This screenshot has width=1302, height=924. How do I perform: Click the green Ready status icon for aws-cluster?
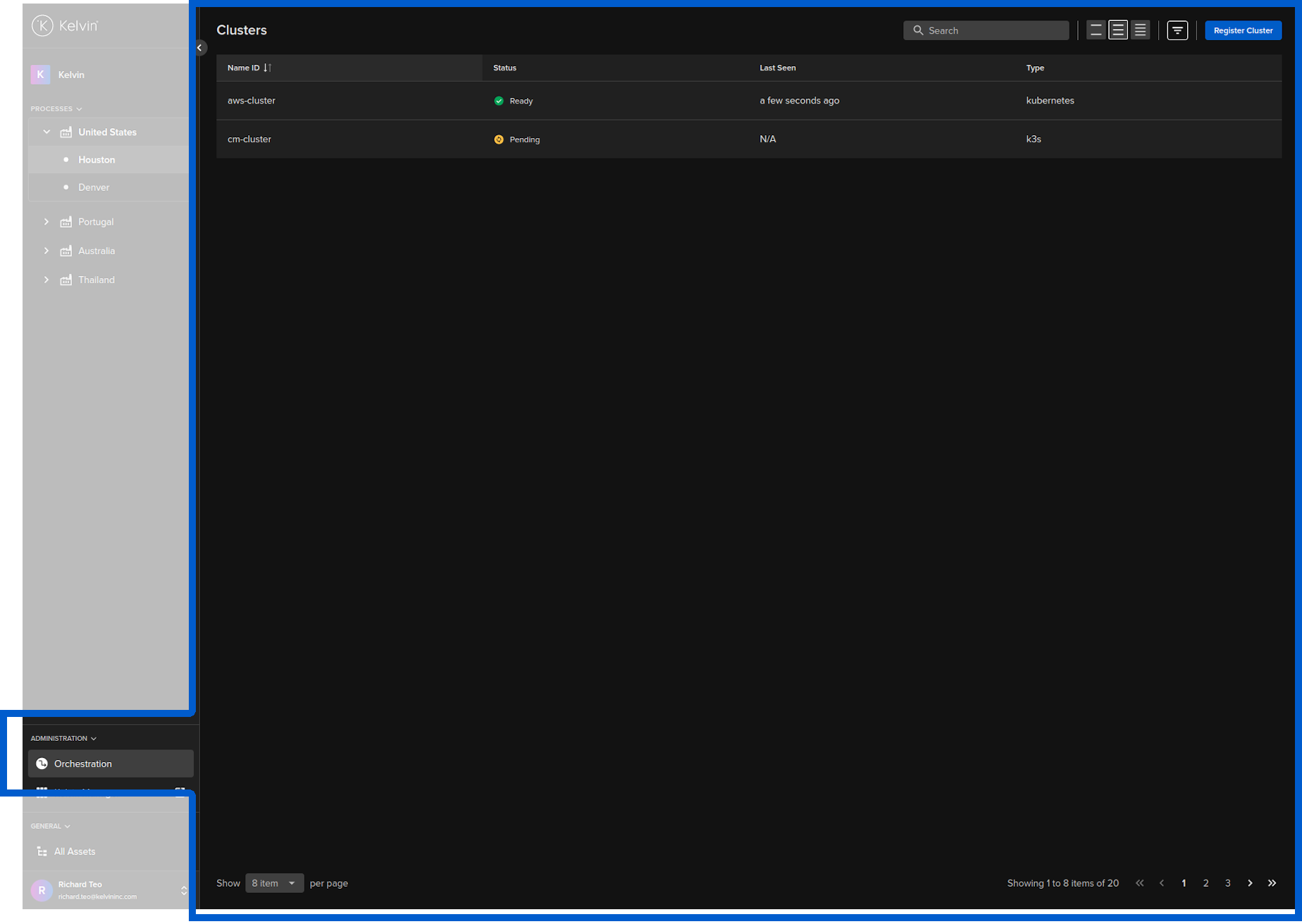(499, 101)
